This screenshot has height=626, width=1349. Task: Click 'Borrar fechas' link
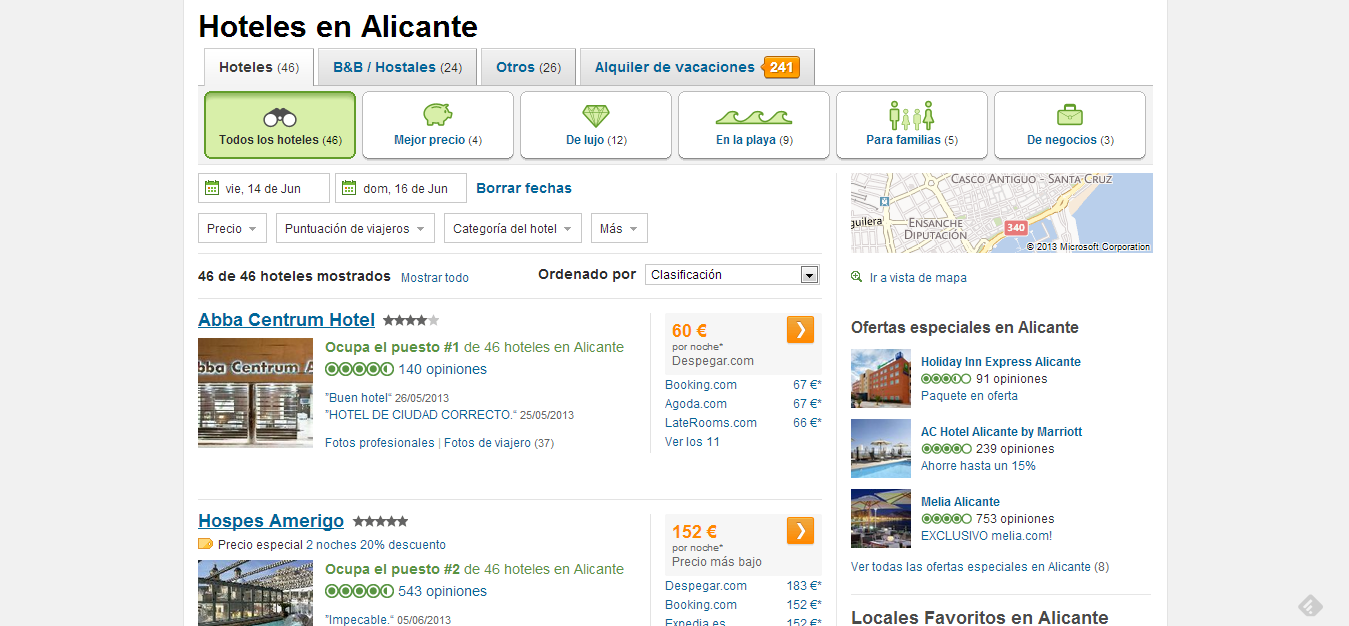point(524,188)
